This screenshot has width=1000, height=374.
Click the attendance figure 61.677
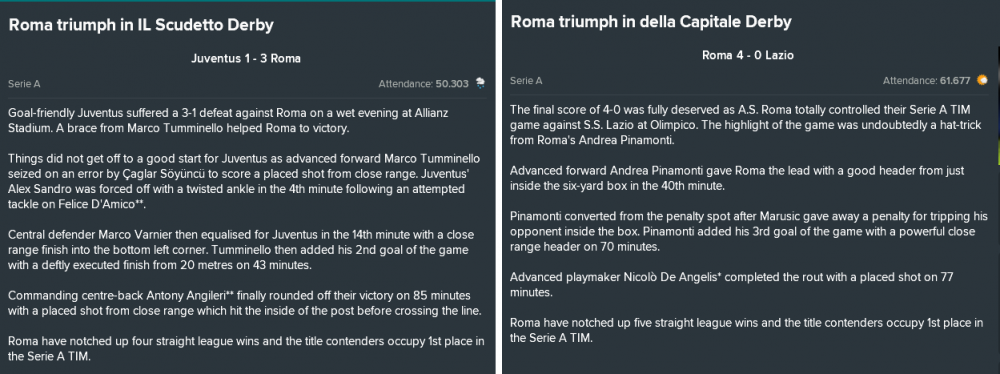(955, 80)
